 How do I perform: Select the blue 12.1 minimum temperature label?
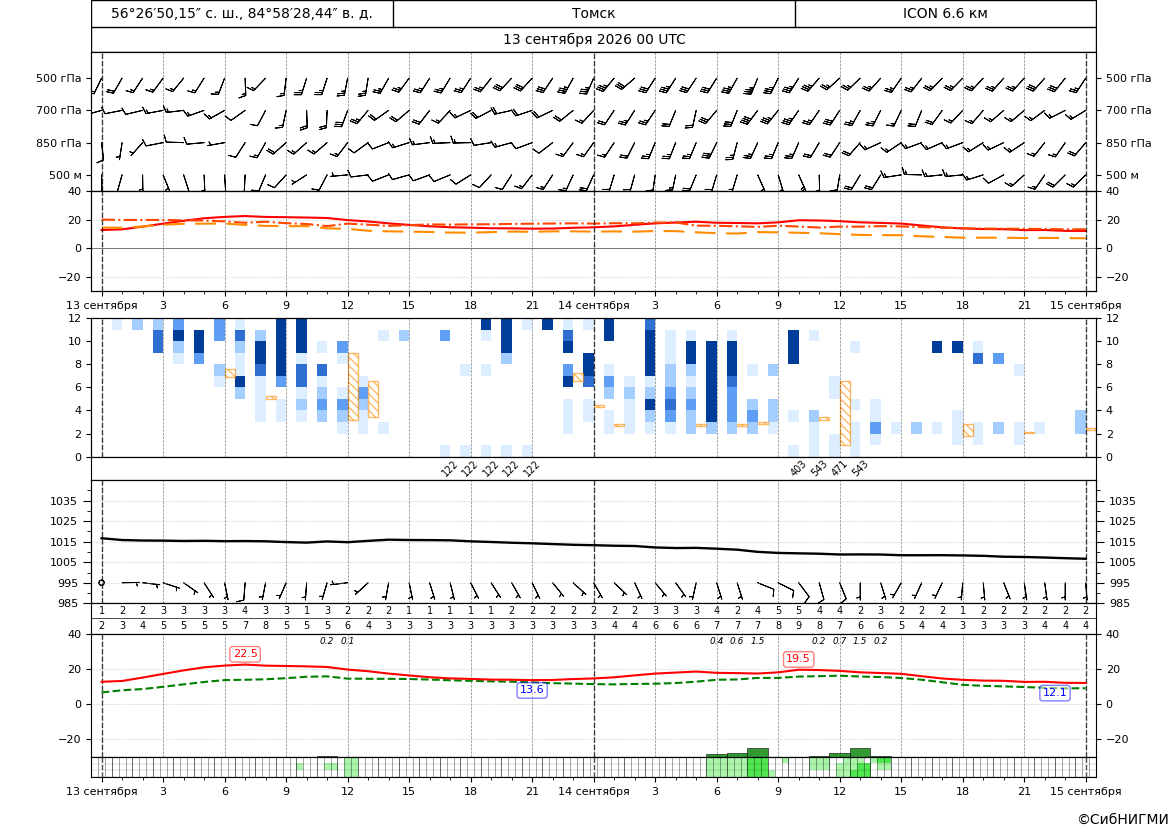1054,693
